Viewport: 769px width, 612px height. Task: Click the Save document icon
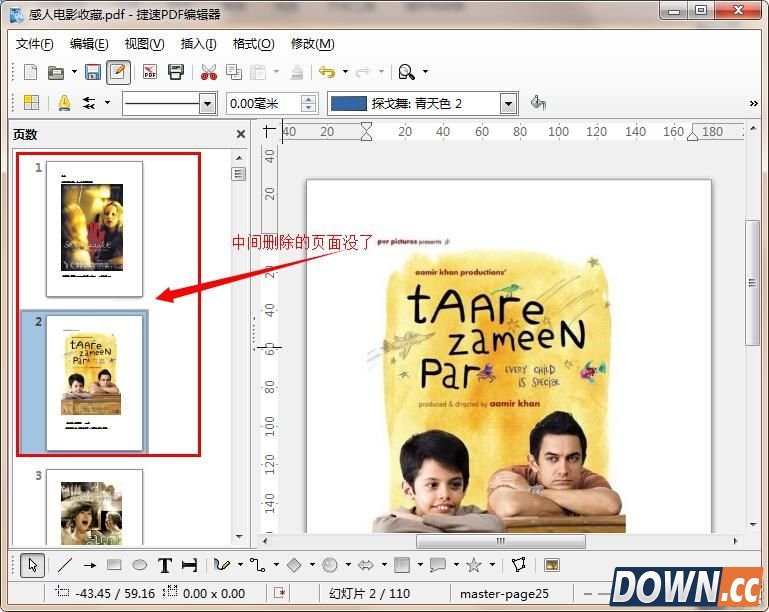(92, 72)
